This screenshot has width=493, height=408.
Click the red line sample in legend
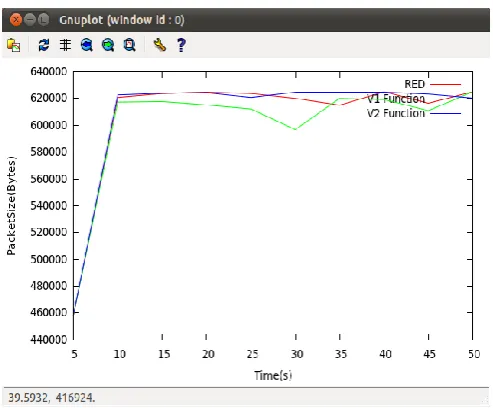[x=445, y=84]
